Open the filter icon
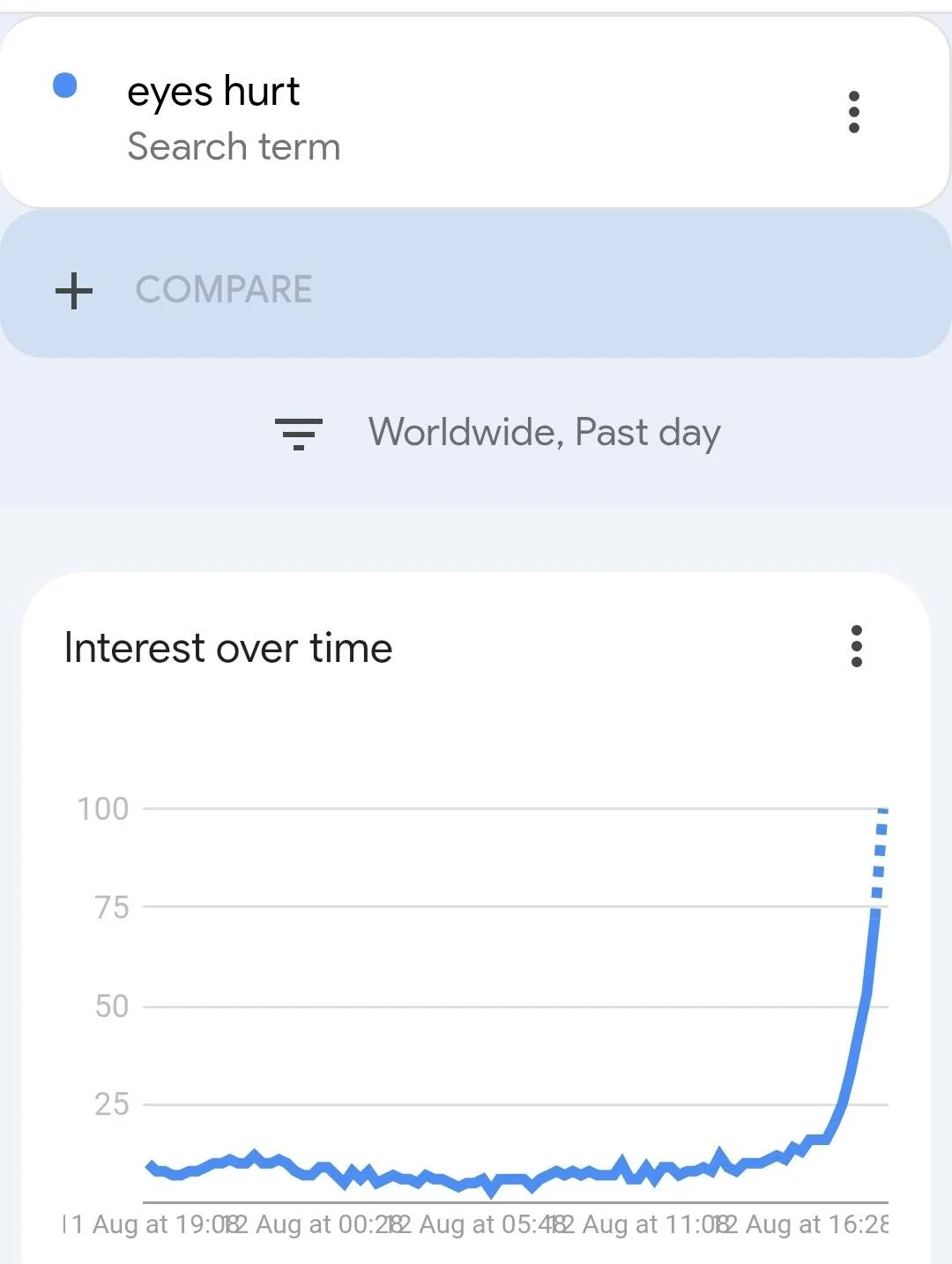Screen dimensions: 952x1264 299,434
